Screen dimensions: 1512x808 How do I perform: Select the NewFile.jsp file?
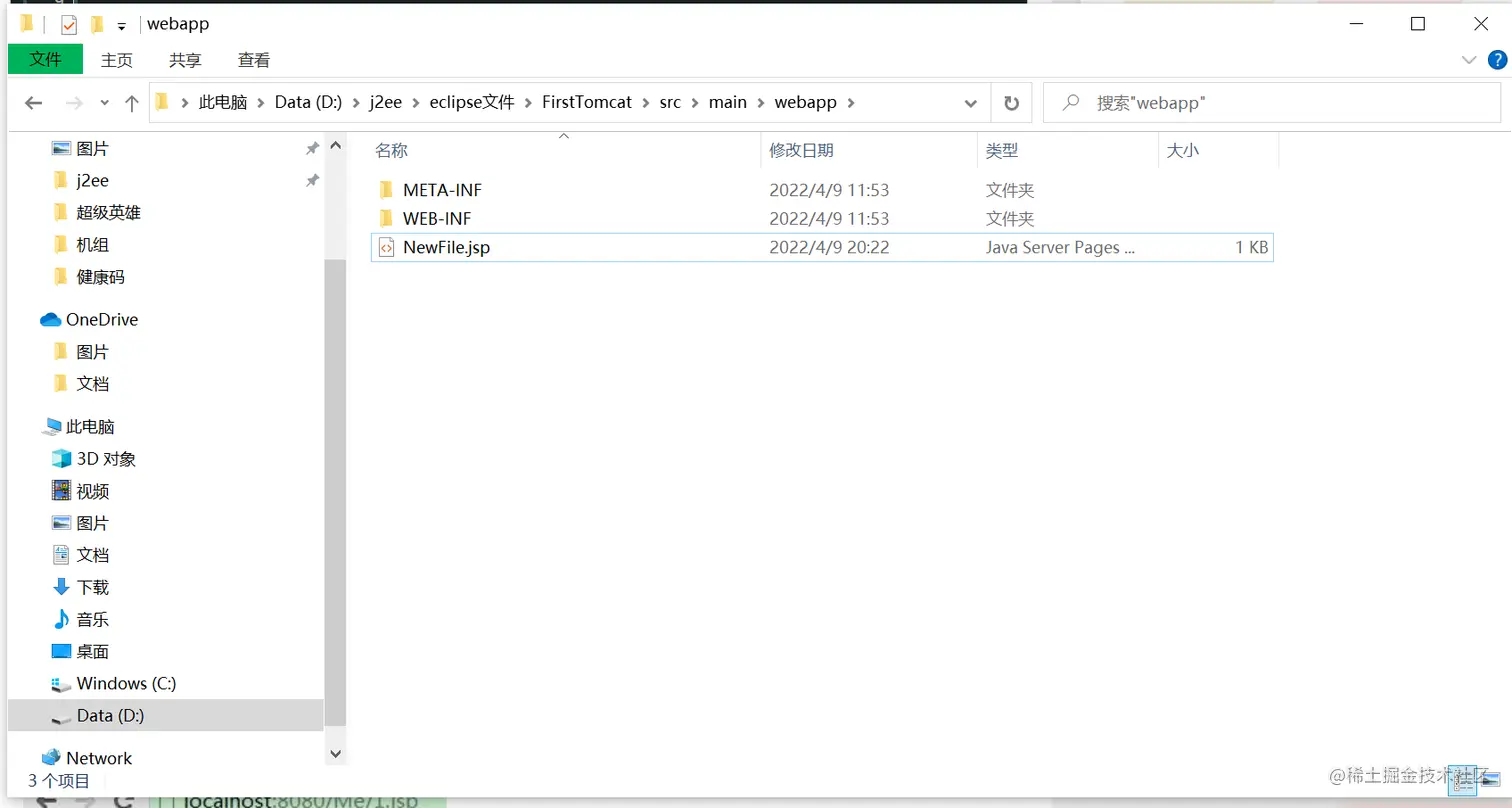[x=446, y=247]
